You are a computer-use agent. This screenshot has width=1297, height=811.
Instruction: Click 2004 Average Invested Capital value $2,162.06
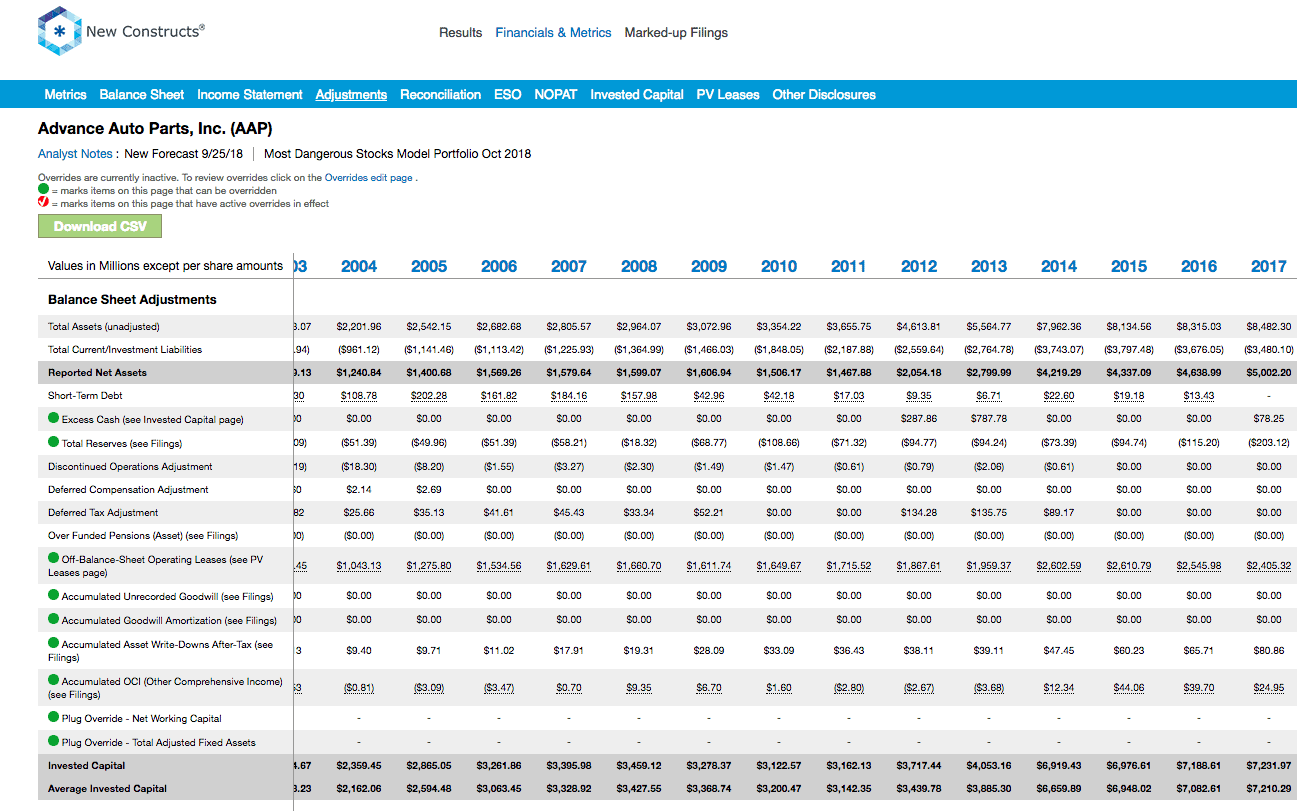click(x=359, y=789)
